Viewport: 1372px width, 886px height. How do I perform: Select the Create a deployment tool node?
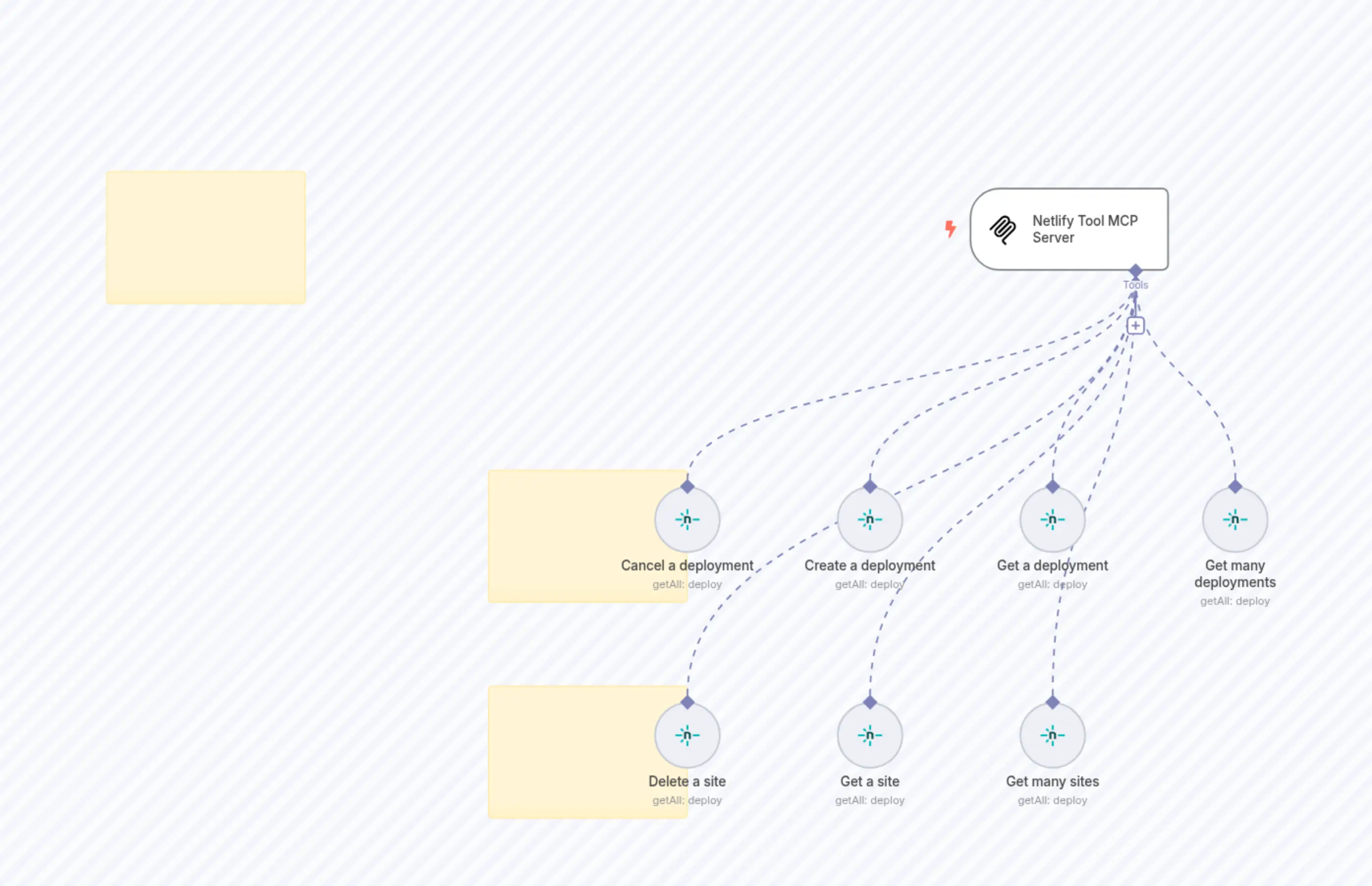870,519
